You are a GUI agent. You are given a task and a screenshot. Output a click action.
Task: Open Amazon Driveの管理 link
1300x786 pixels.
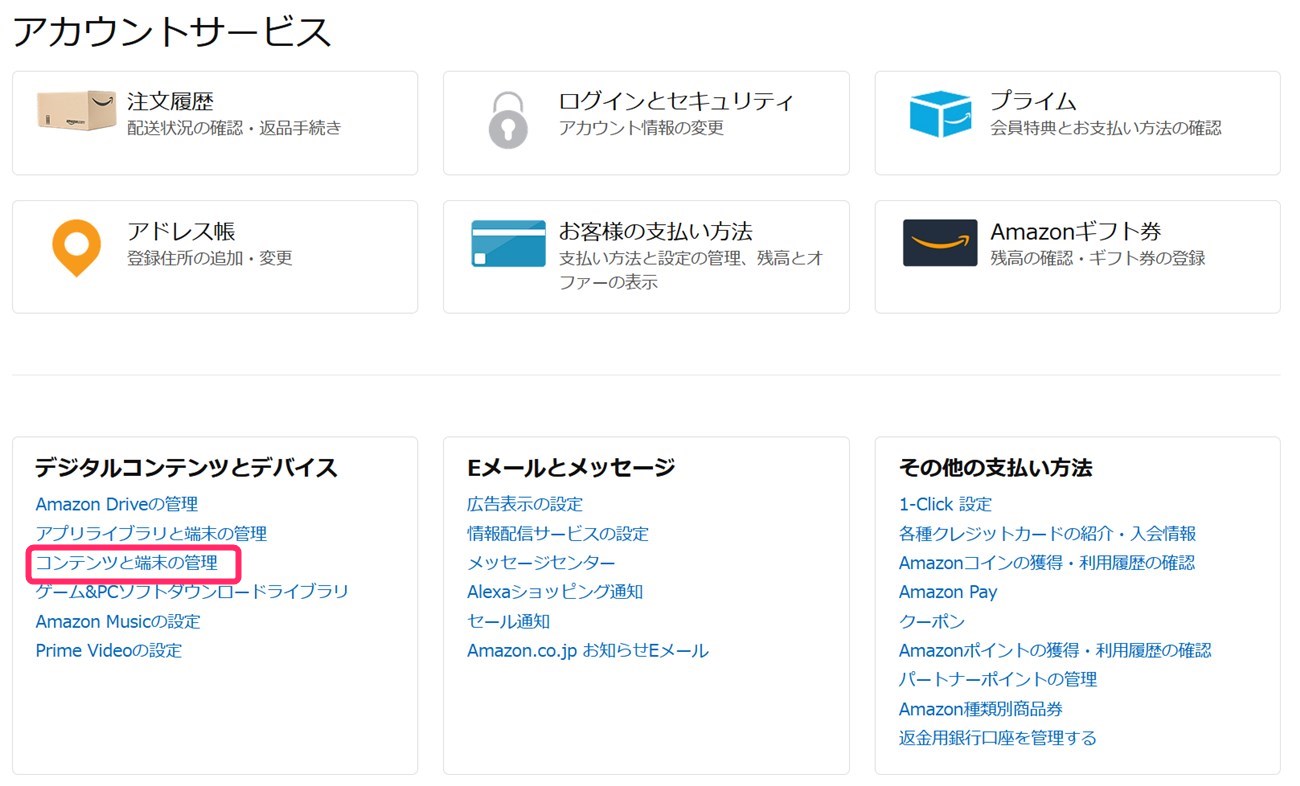click(x=117, y=504)
